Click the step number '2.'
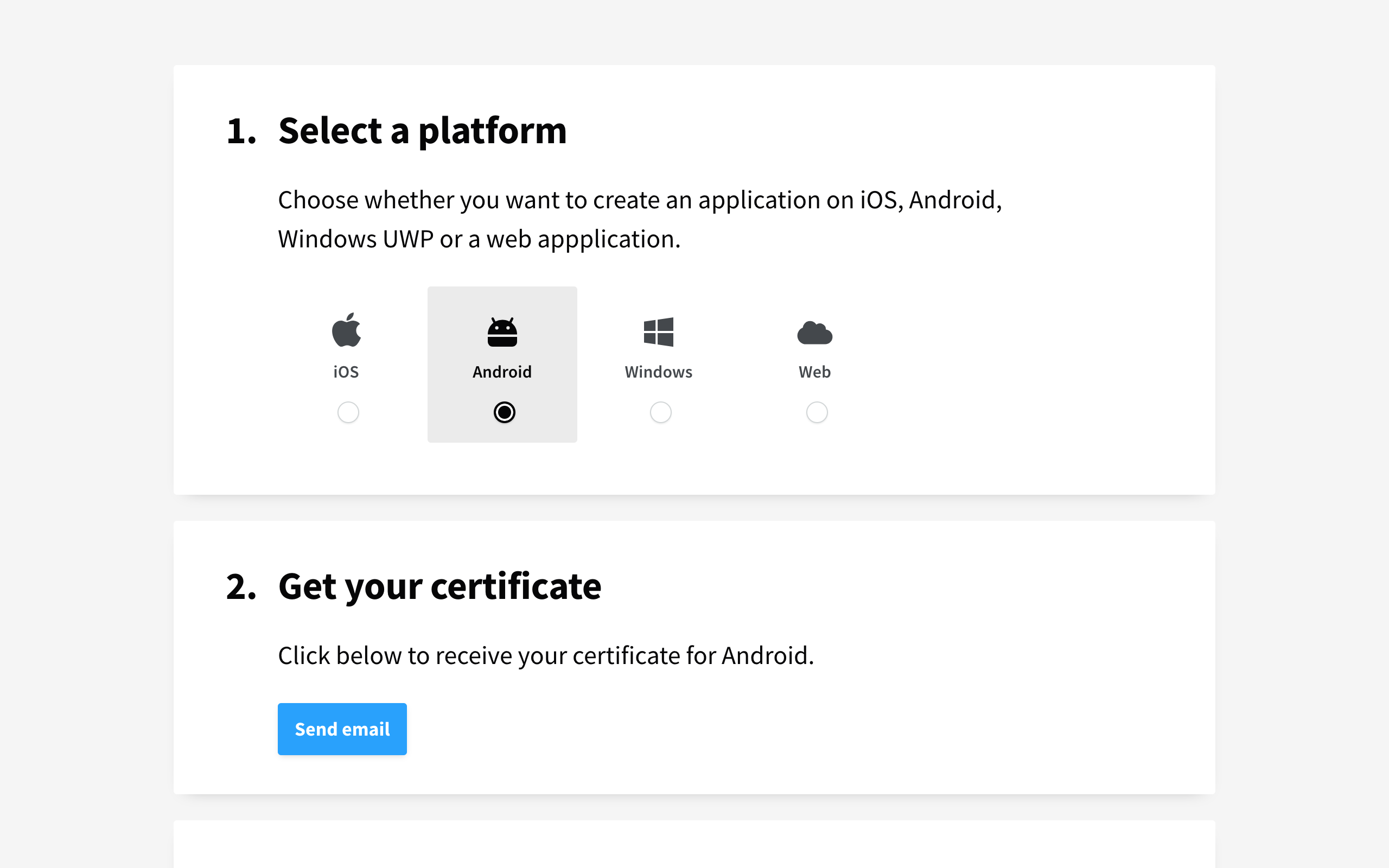 (241, 586)
